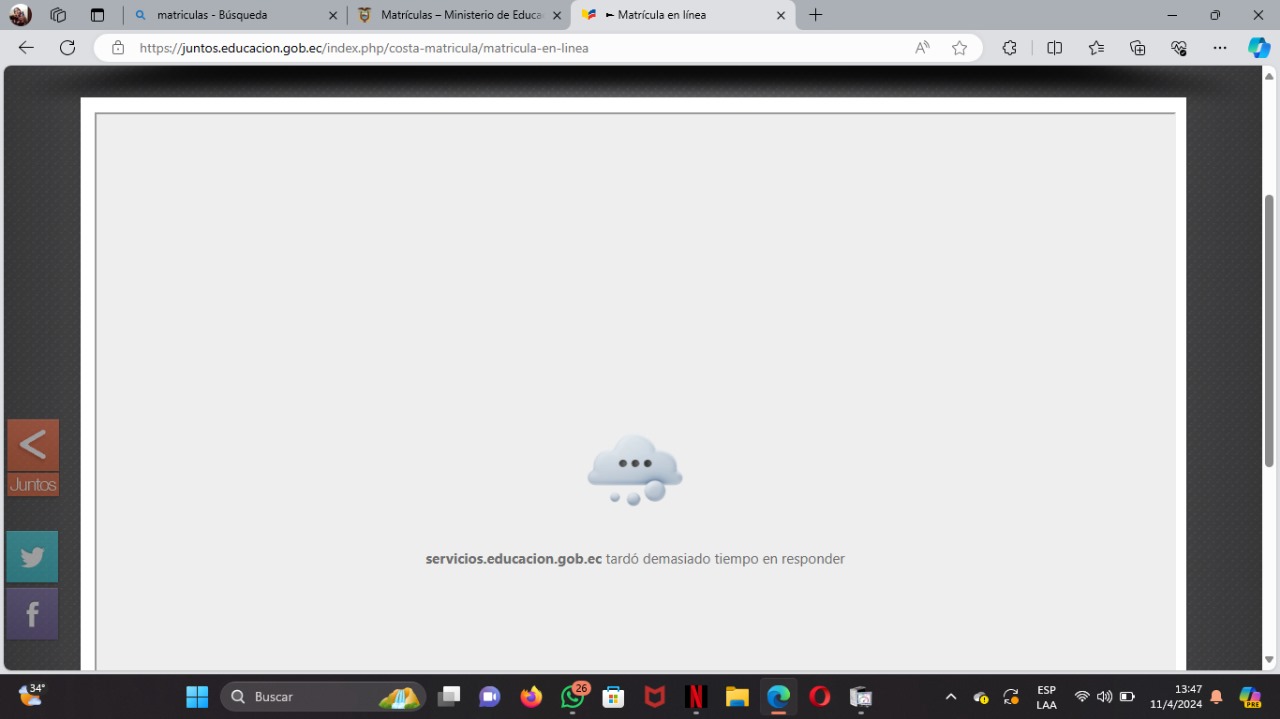This screenshot has width=1280, height=719.
Task: Open browser Extensions puzzle icon
Action: (1009, 48)
